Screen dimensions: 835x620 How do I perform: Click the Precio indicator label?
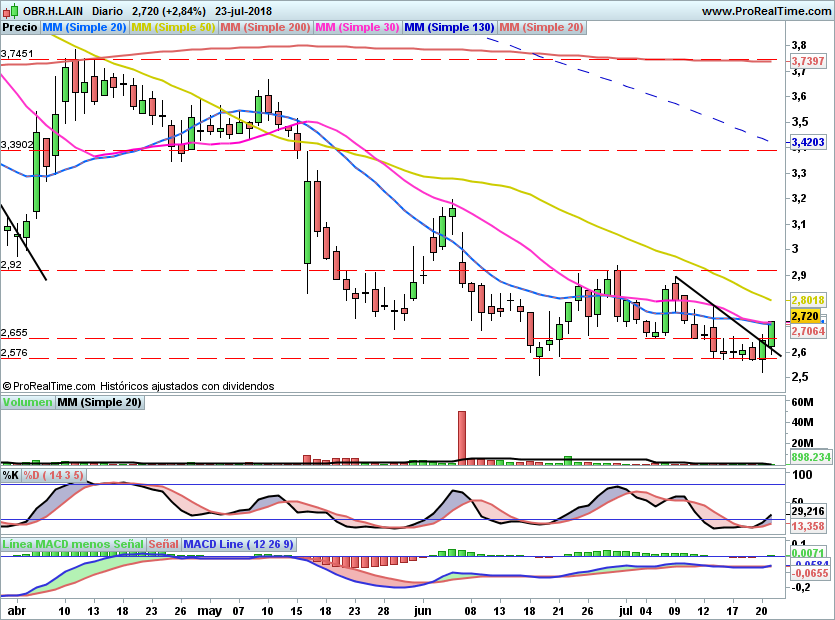pyautogui.click(x=20, y=27)
